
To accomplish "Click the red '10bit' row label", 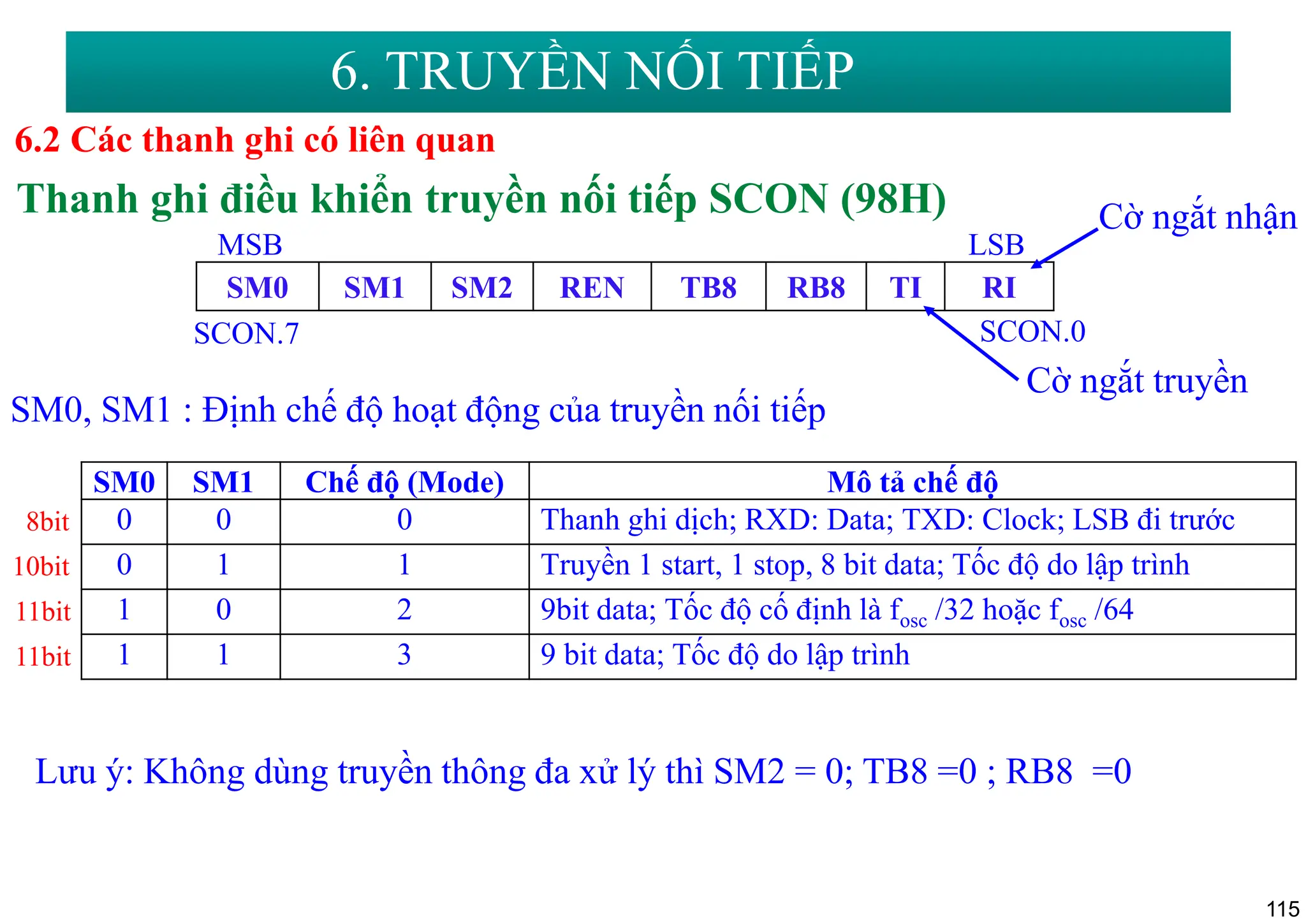I will click(41, 567).
